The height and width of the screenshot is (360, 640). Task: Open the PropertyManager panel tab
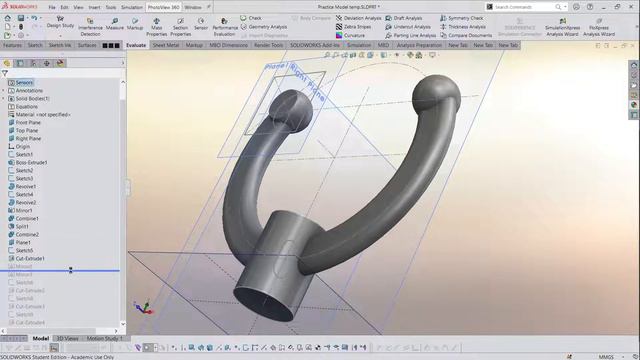pyautogui.click(x=20, y=63)
